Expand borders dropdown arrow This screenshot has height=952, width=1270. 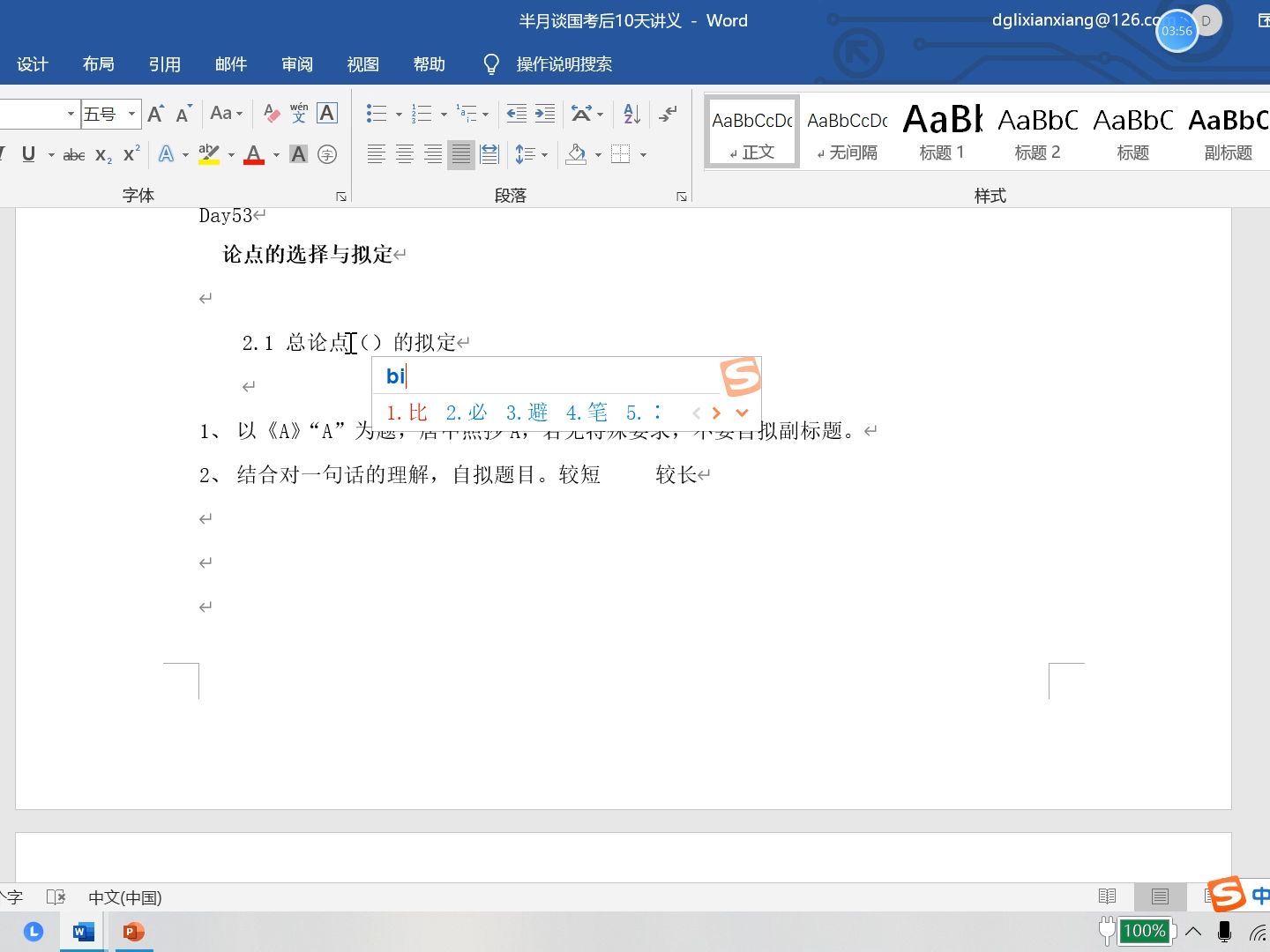point(643,155)
